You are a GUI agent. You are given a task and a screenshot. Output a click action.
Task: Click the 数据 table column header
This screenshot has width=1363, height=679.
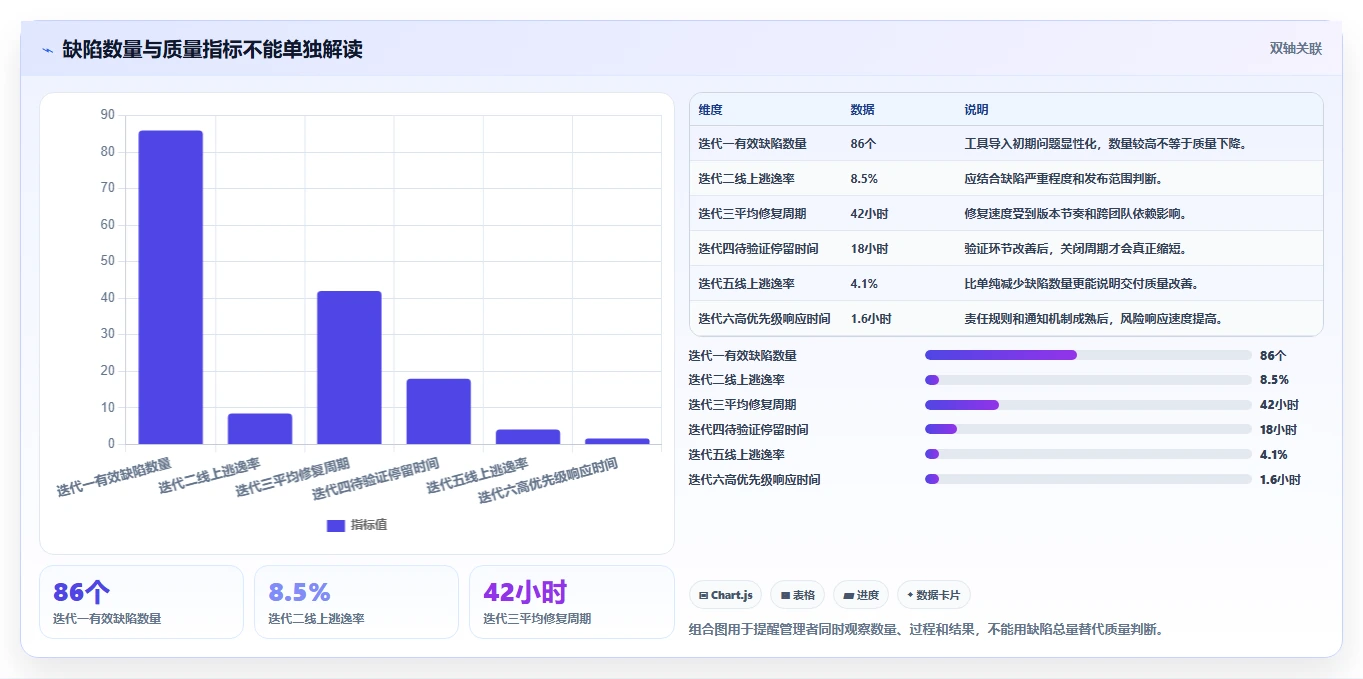point(863,109)
